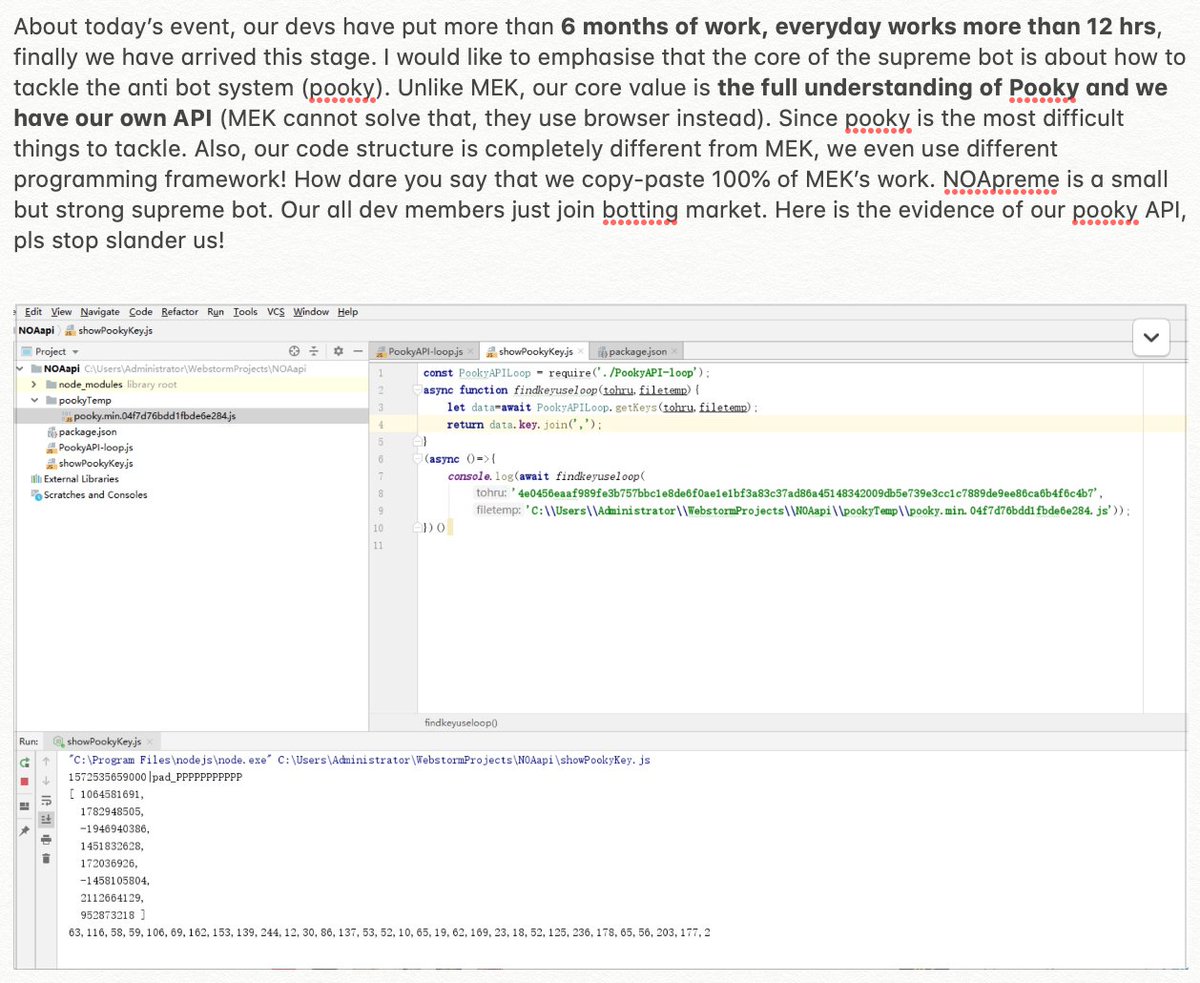Hide the Project panel with minus icon
The image size is (1200, 983).
358,351
